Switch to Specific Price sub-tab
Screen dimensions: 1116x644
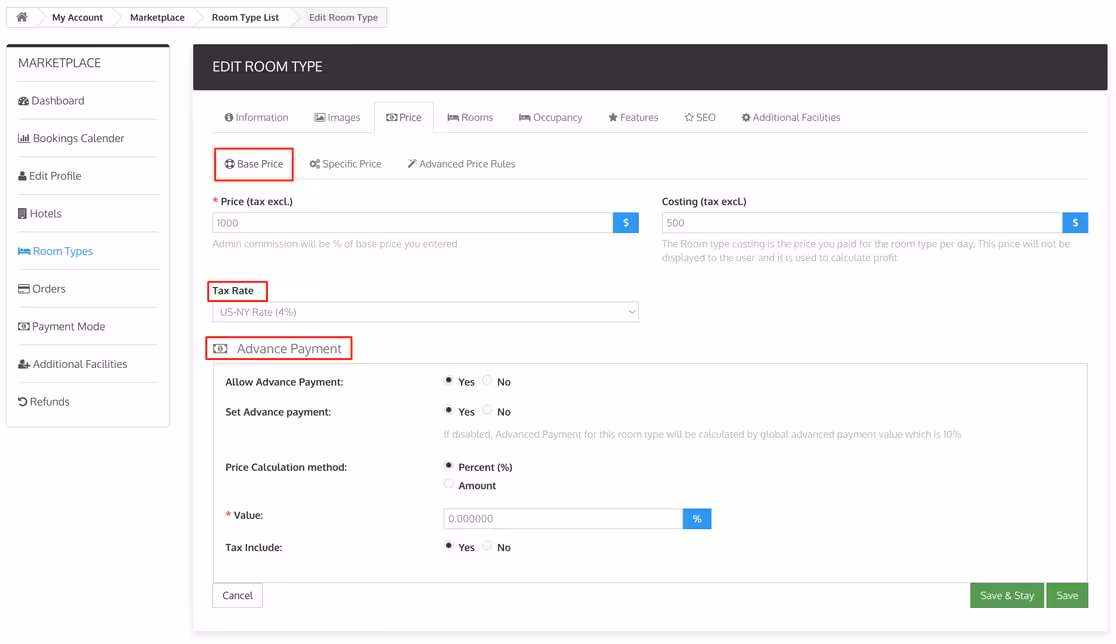tap(345, 164)
